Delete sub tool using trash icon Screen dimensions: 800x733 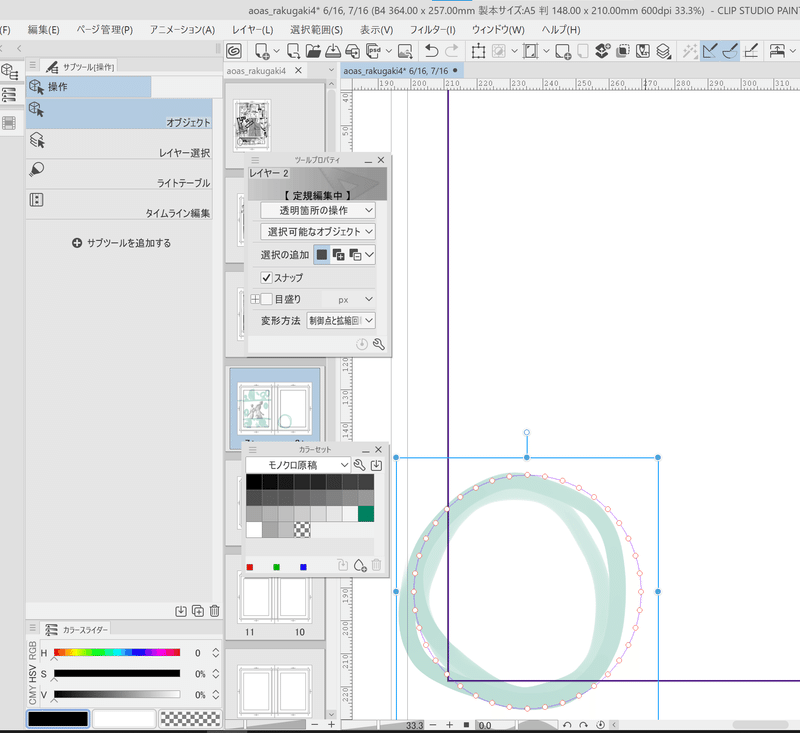click(215, 611)
